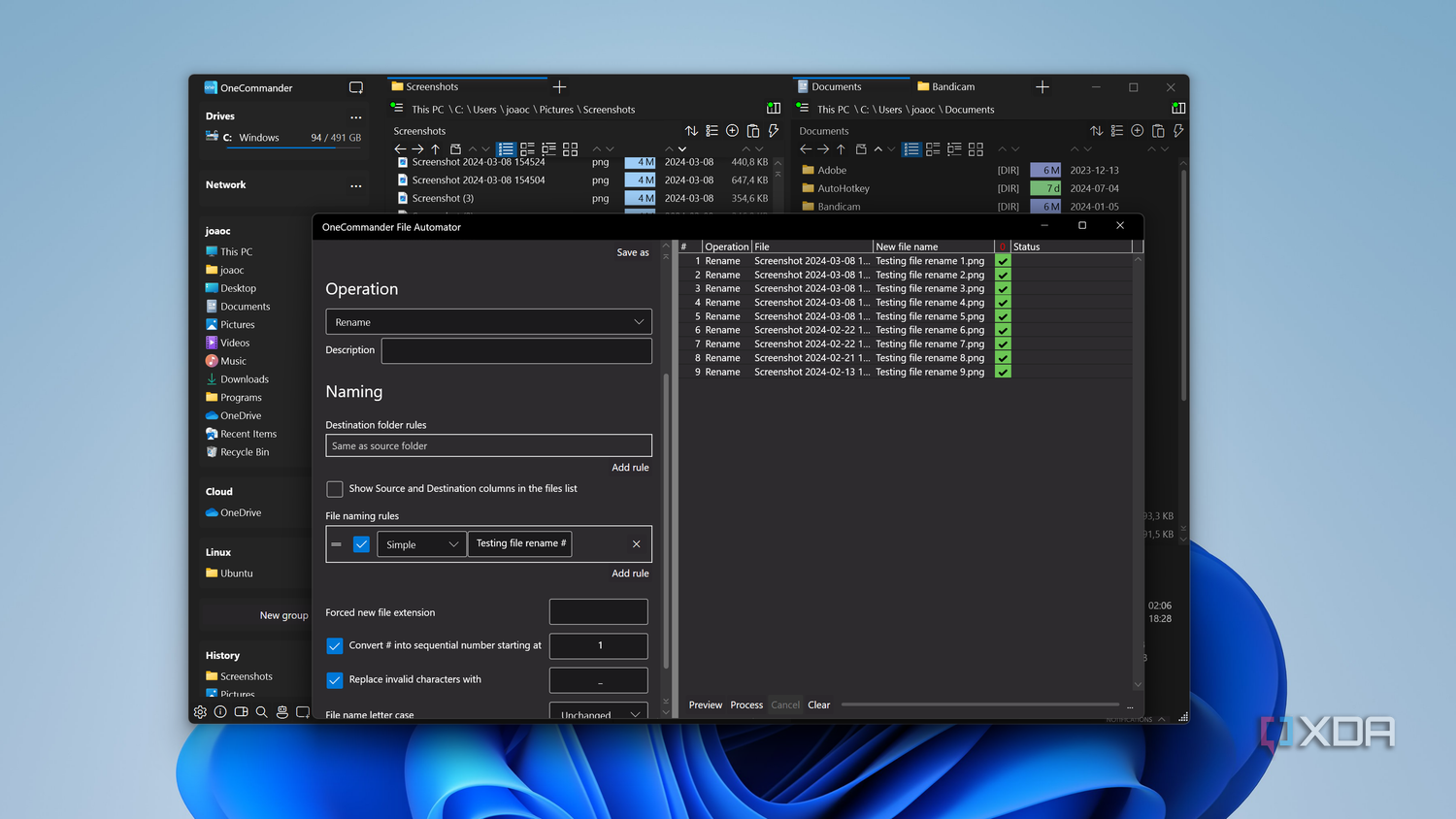Viewport: 1456px width, 819px height.
Task: Click Save as in File Automator
Action: coord(633,252)
